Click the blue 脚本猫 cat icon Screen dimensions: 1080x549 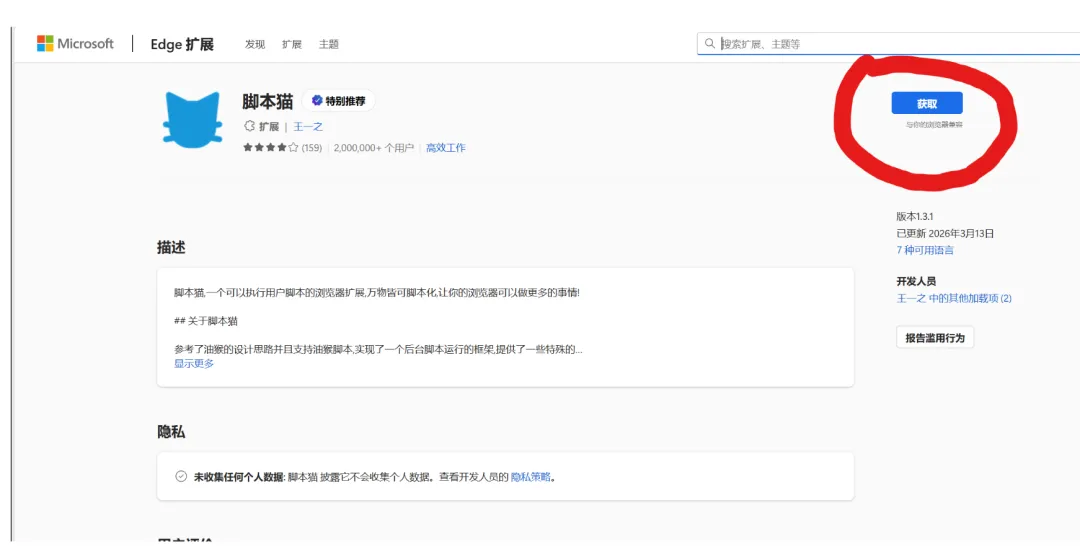pos(192,120)
